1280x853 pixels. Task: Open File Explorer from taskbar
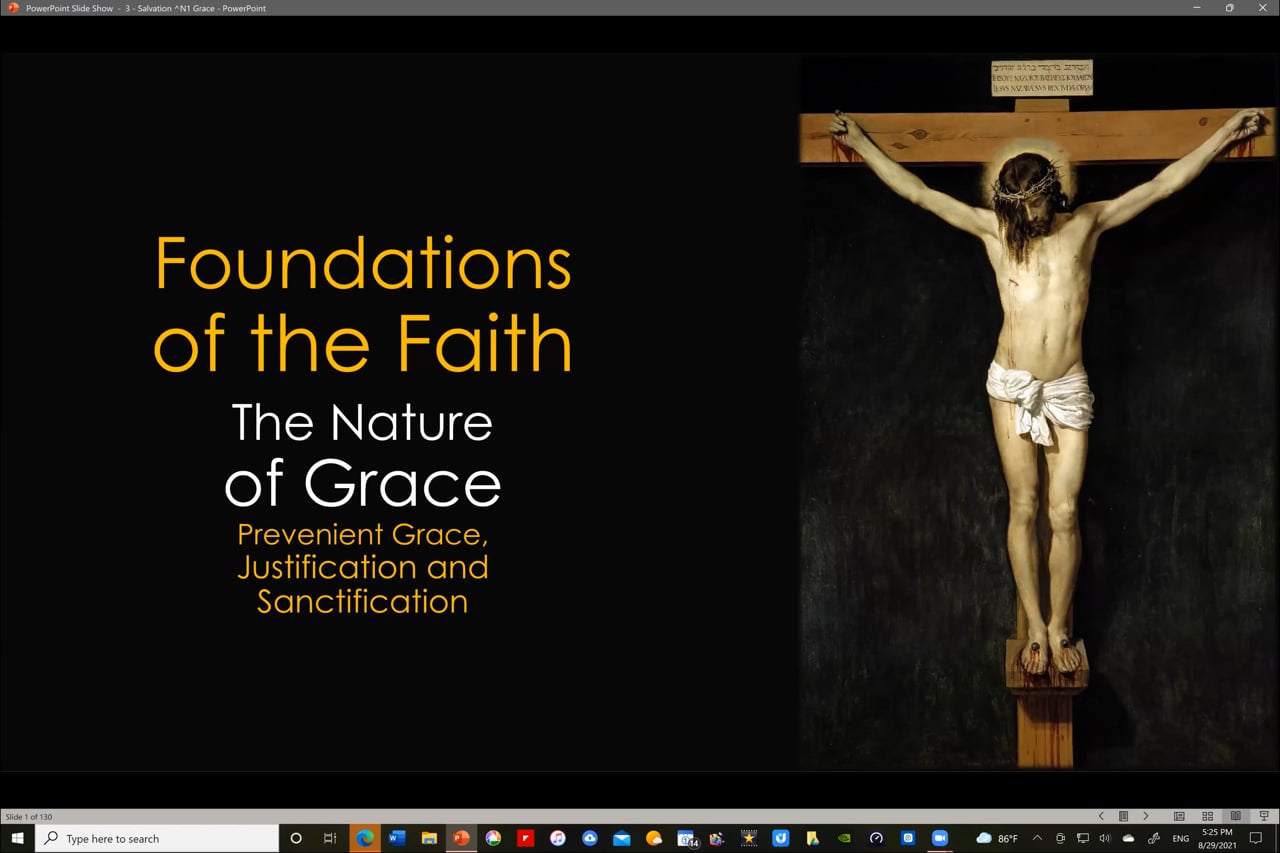[x=429, y=838]
